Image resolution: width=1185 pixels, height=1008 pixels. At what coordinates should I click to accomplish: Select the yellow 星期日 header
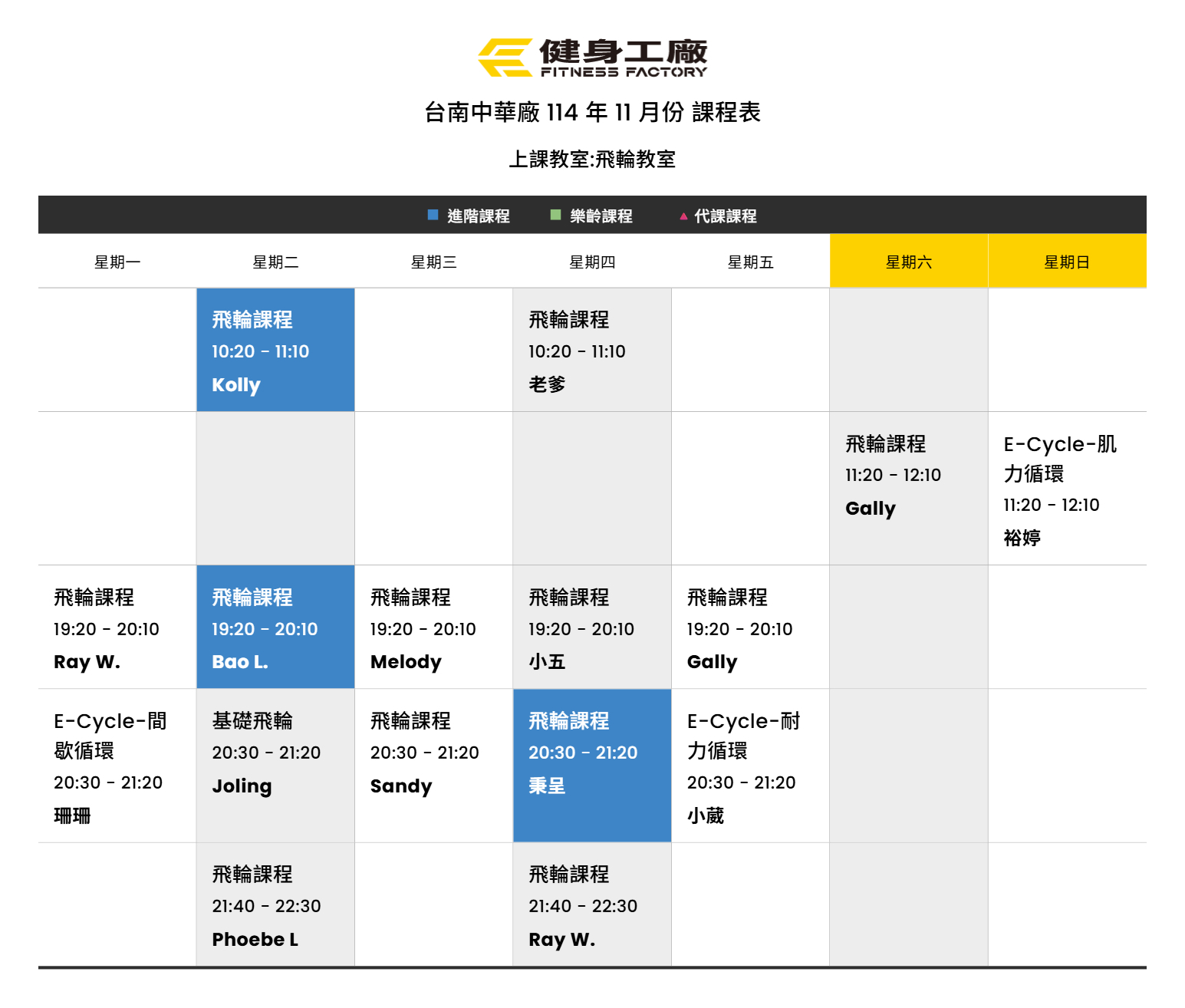(x=1066, y=262)
